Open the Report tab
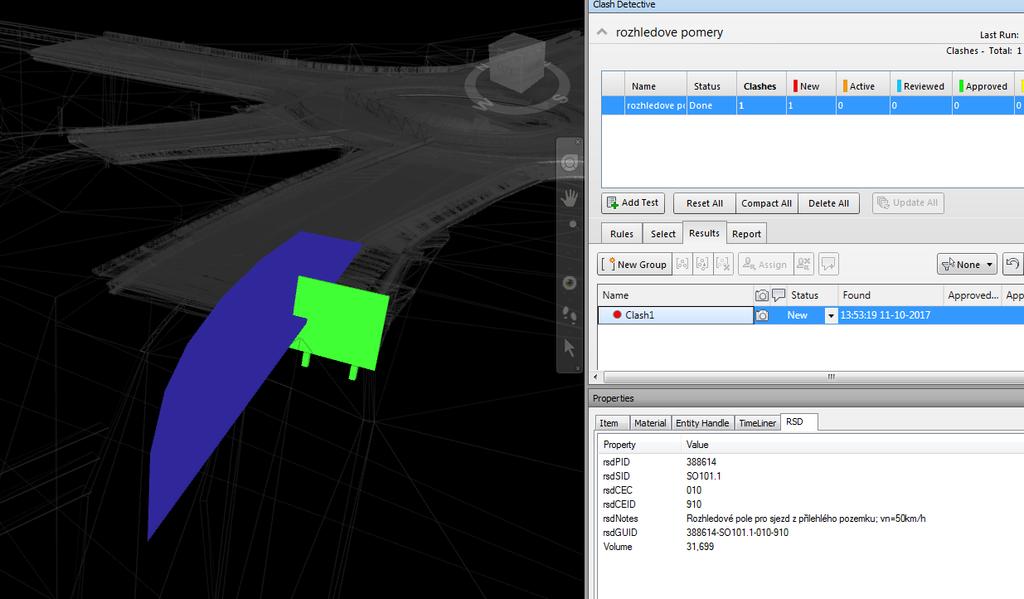Image resolution: width=1024 pixels, height=599 pixels. click(x=746, y=234)
